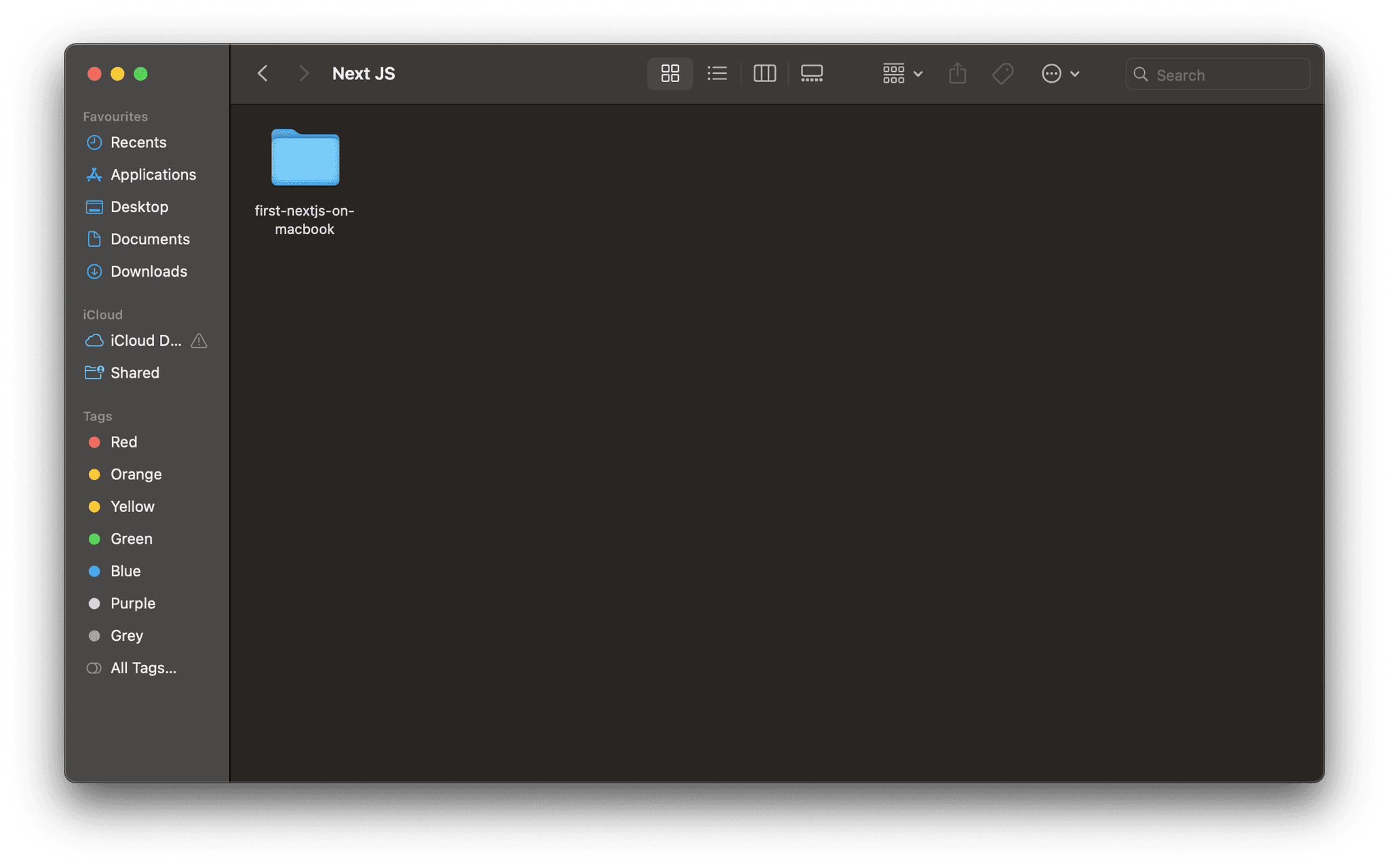Switch to list view
Viewport: 1389px width, 868px height.
[x=717, y=73]
